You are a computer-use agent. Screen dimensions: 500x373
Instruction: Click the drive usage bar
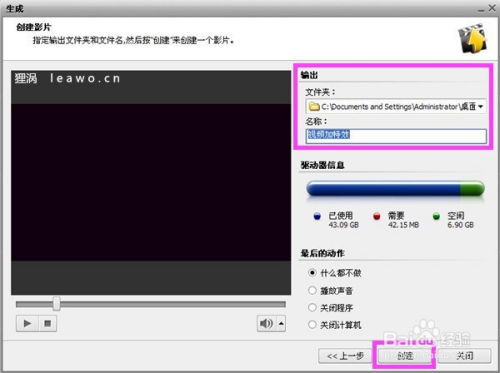tap(395, 189)
